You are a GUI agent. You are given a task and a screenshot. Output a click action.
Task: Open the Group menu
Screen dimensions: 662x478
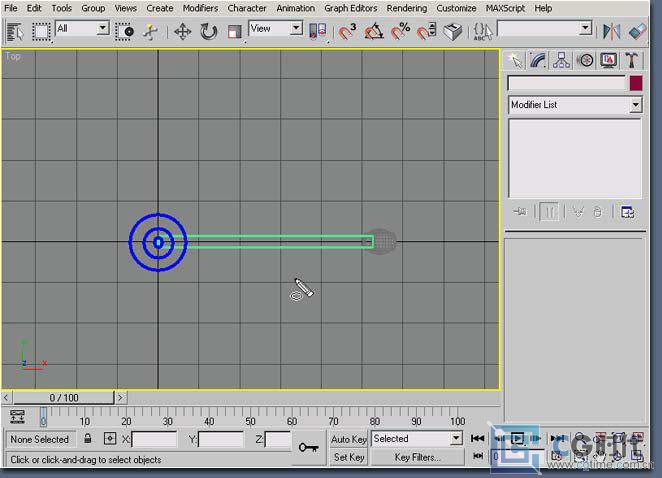(x=93, y=8)
